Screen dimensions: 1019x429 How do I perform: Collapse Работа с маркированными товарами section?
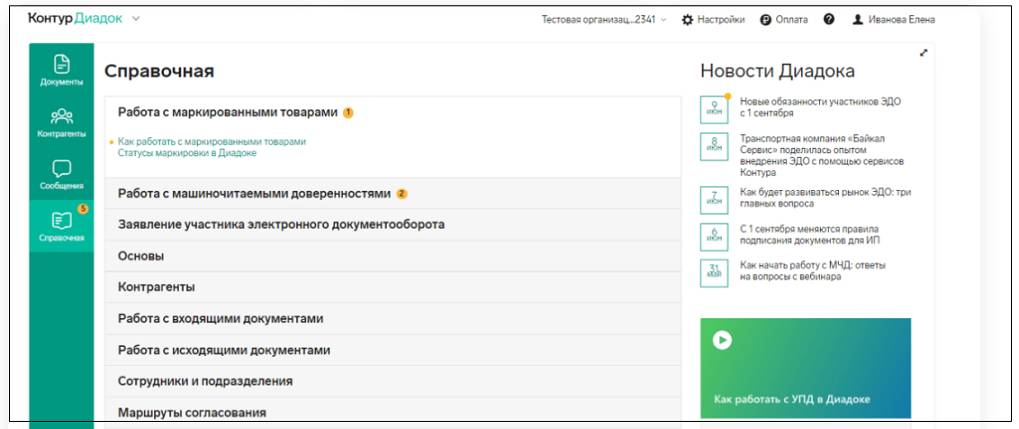[393, 112]
